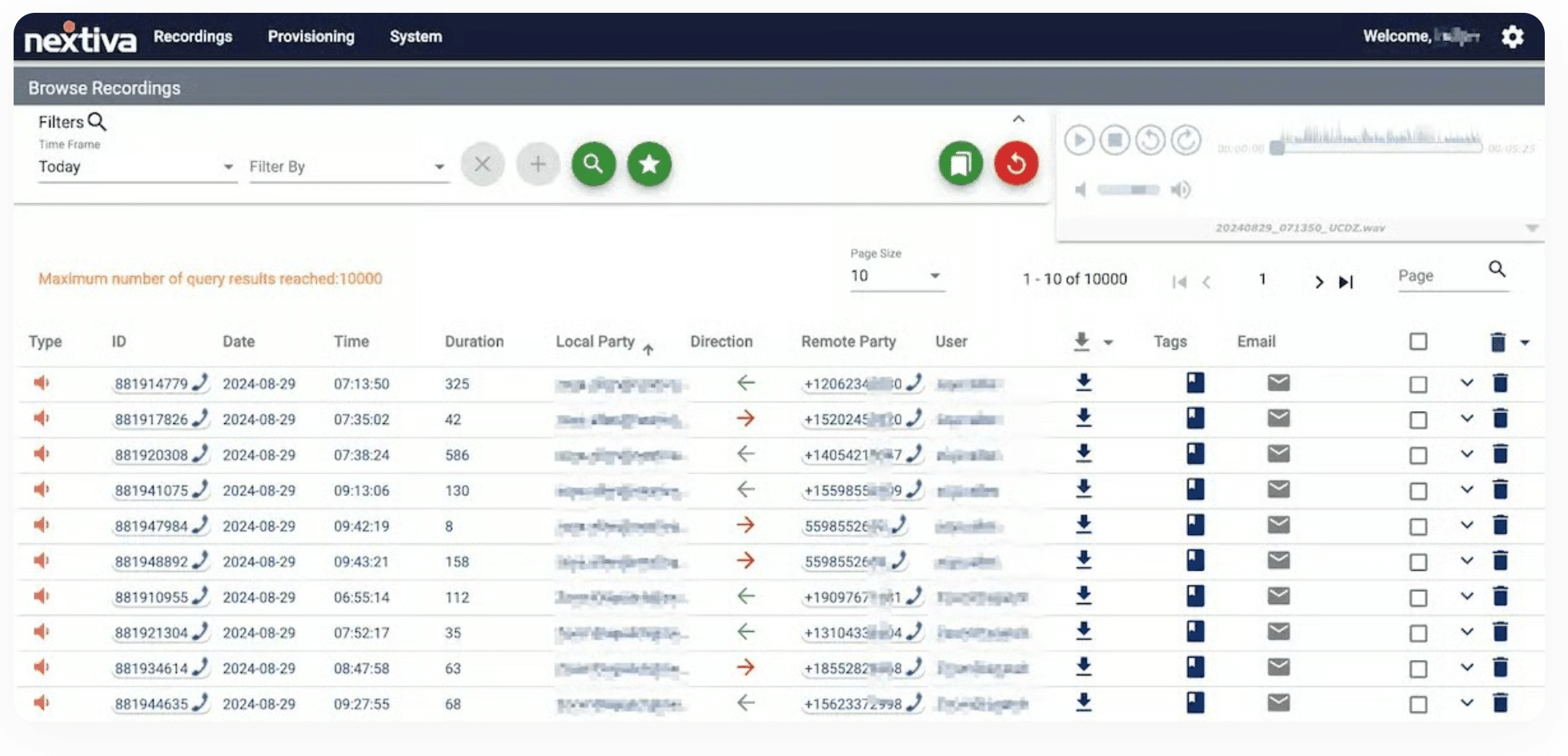Save filter as favorite using the star icon
This screenshot has height=756, width=1568.
tap(649, 163)
